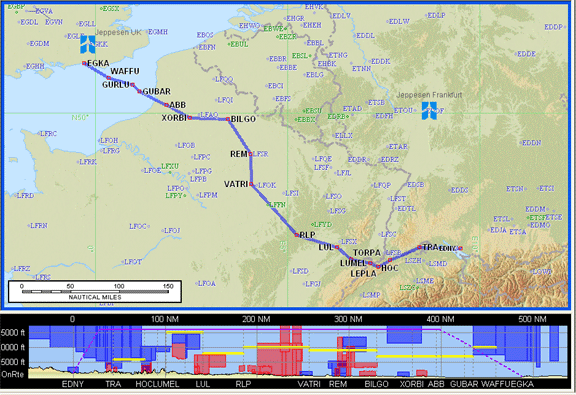Click the REM waypoint on map
576x395 pixels.
coord(251,154)
